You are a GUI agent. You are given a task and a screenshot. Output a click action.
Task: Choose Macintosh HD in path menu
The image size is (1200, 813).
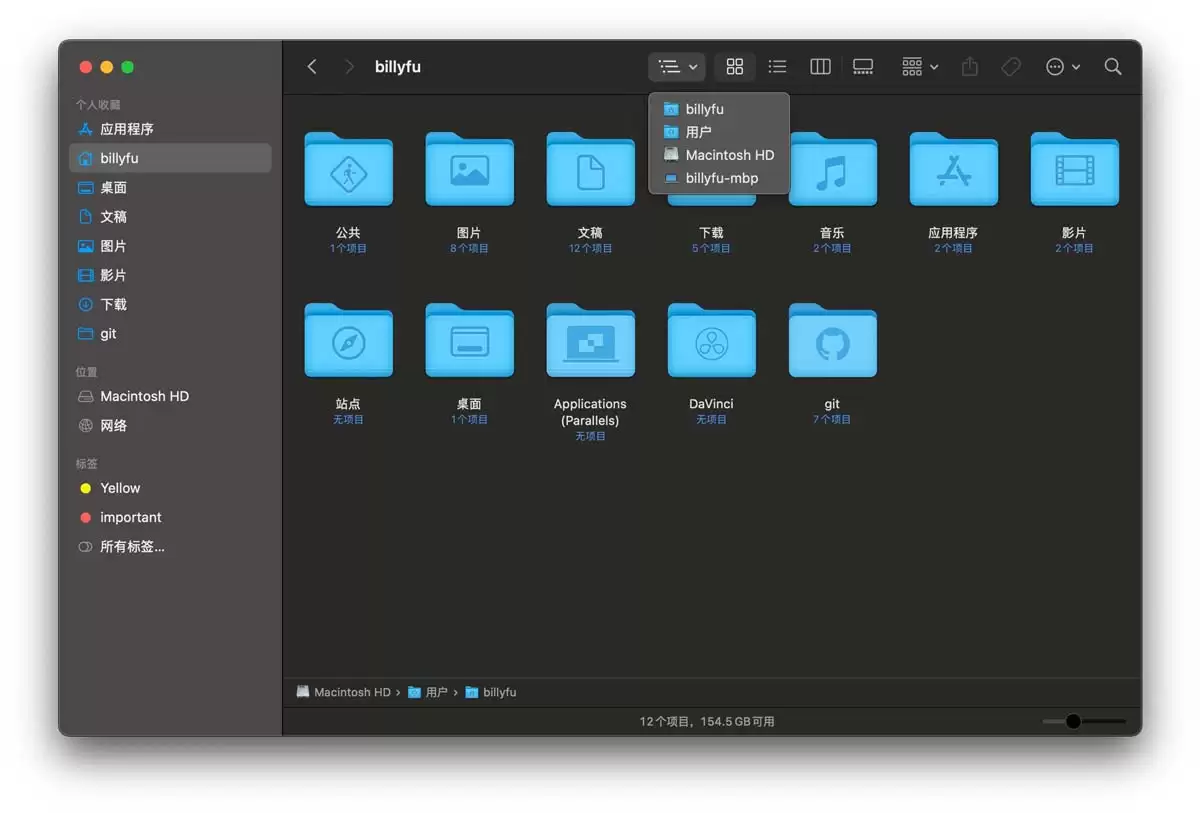[x=719, y=155]
